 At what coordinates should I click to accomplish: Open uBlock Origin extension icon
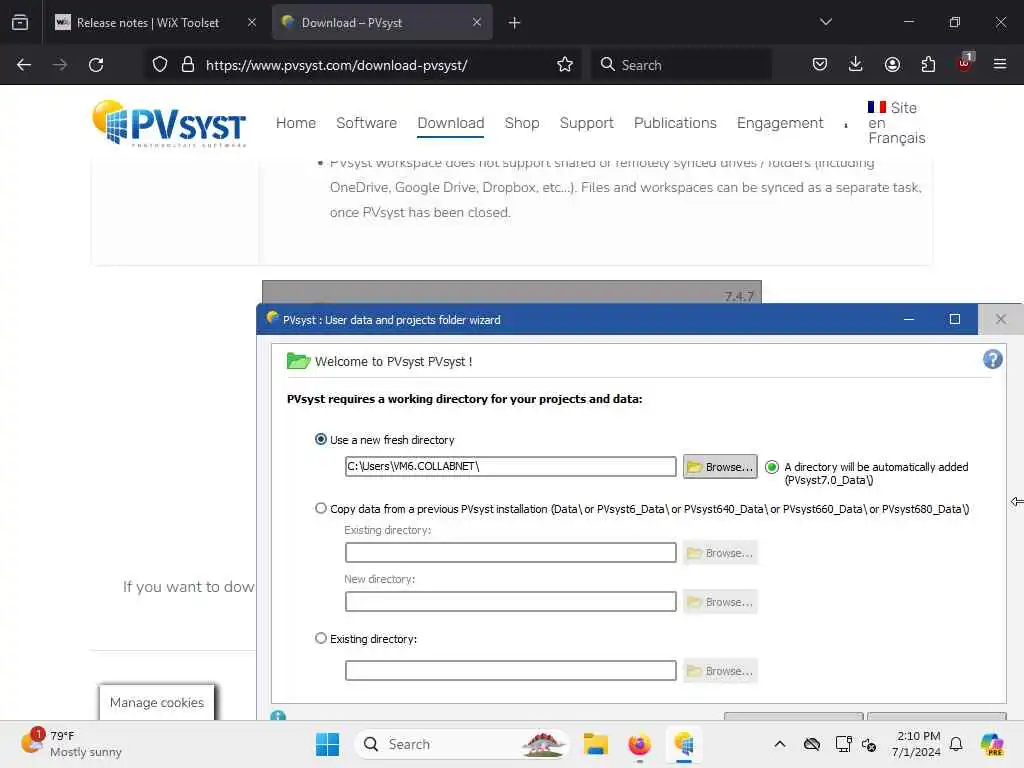click(965, 63)
